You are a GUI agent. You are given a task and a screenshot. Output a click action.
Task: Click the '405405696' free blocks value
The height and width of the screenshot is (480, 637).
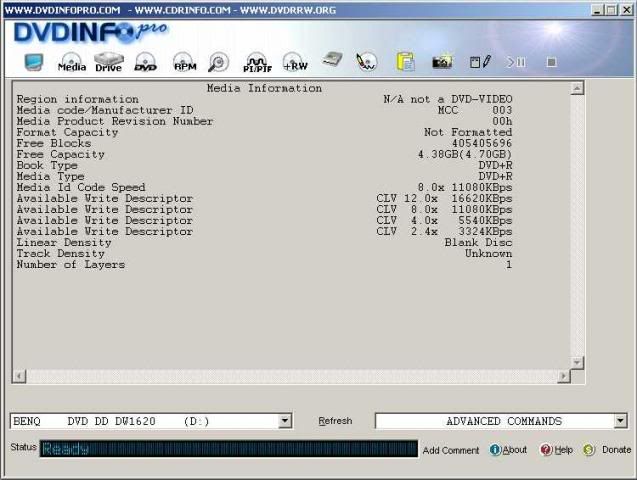tap(482, 143)
